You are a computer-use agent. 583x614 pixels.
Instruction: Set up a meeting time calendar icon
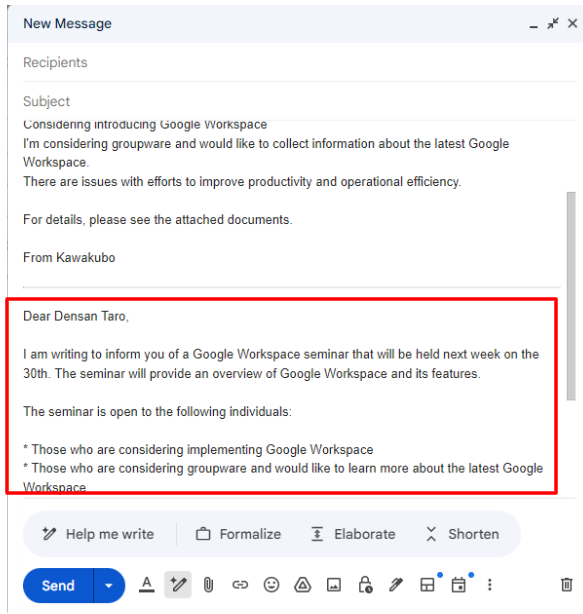[458, 585]
